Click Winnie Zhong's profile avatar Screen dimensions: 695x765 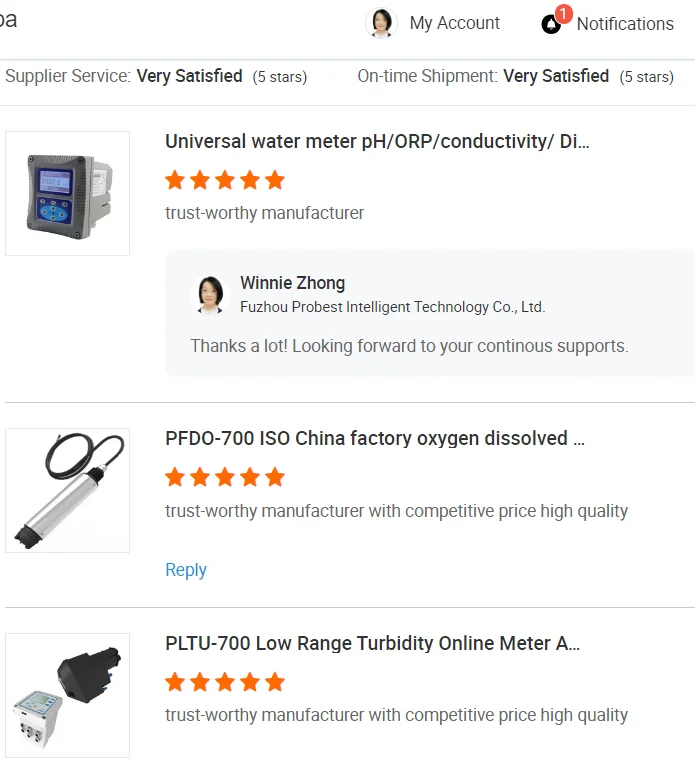coord(210,295)
